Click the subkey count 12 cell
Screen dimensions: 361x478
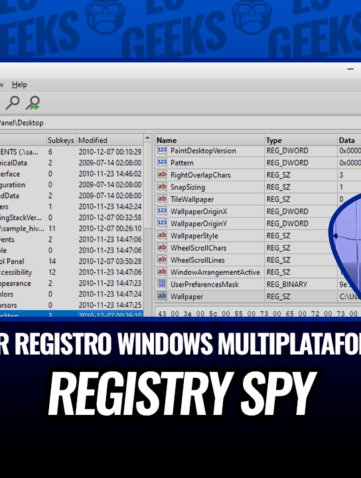pyautogui.click(x=52, y=272)
